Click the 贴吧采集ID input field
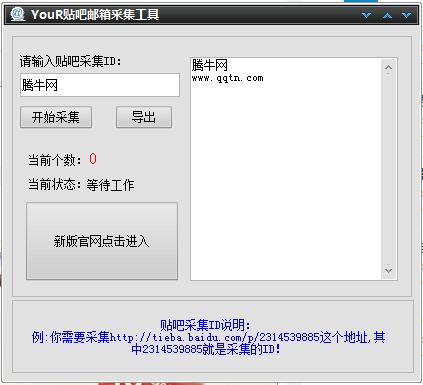 pyautogui.click(x=100, y=85)
